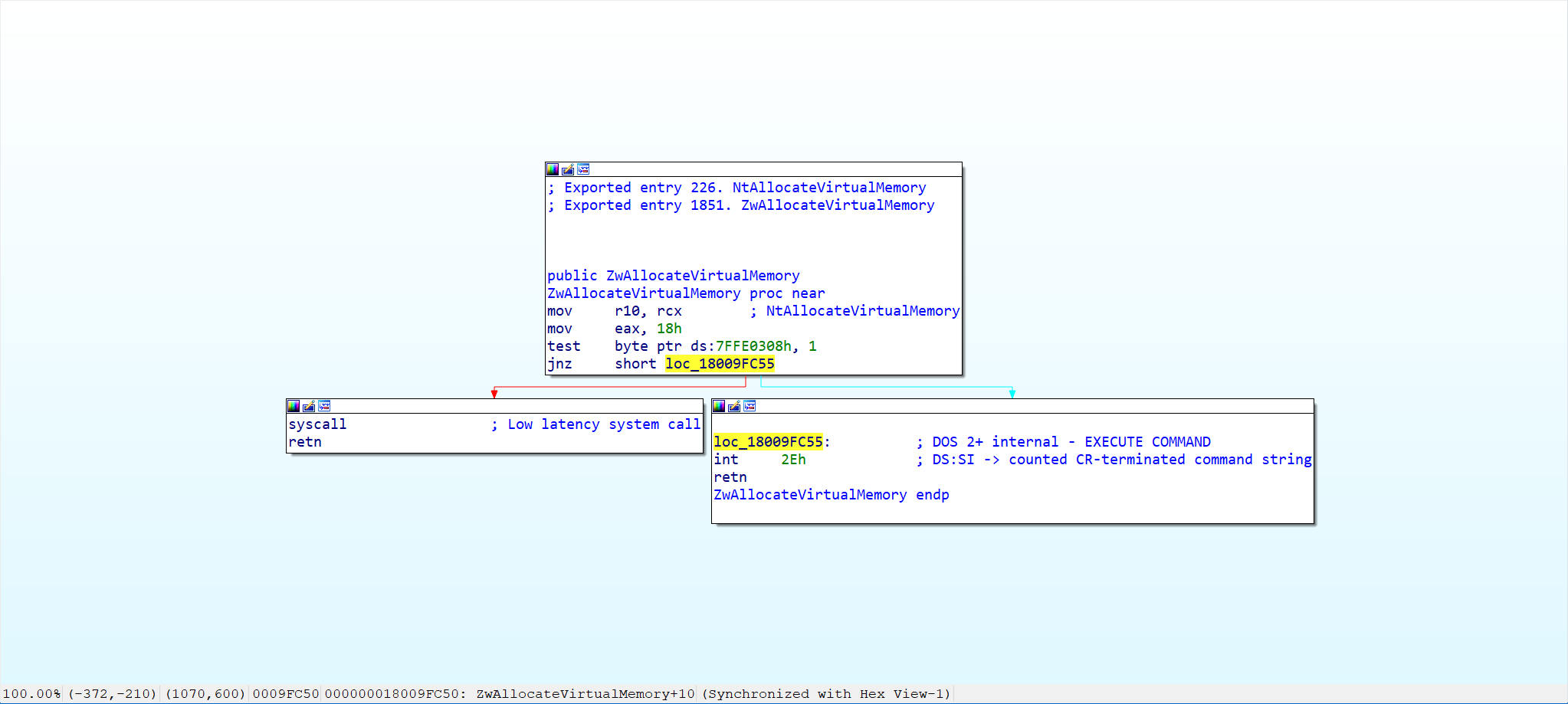
Task: Click the node color icon on the ZwAllocateVirtualMemory block
Action: pyautogui.click(x=552, y=169)
